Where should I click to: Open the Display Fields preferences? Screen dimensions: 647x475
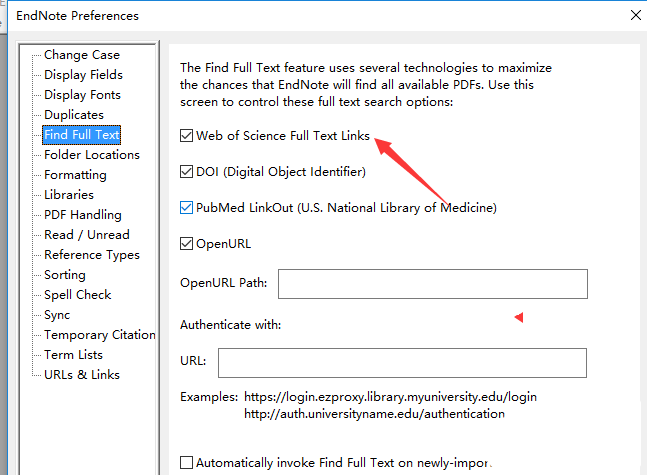tap(83, 75)
